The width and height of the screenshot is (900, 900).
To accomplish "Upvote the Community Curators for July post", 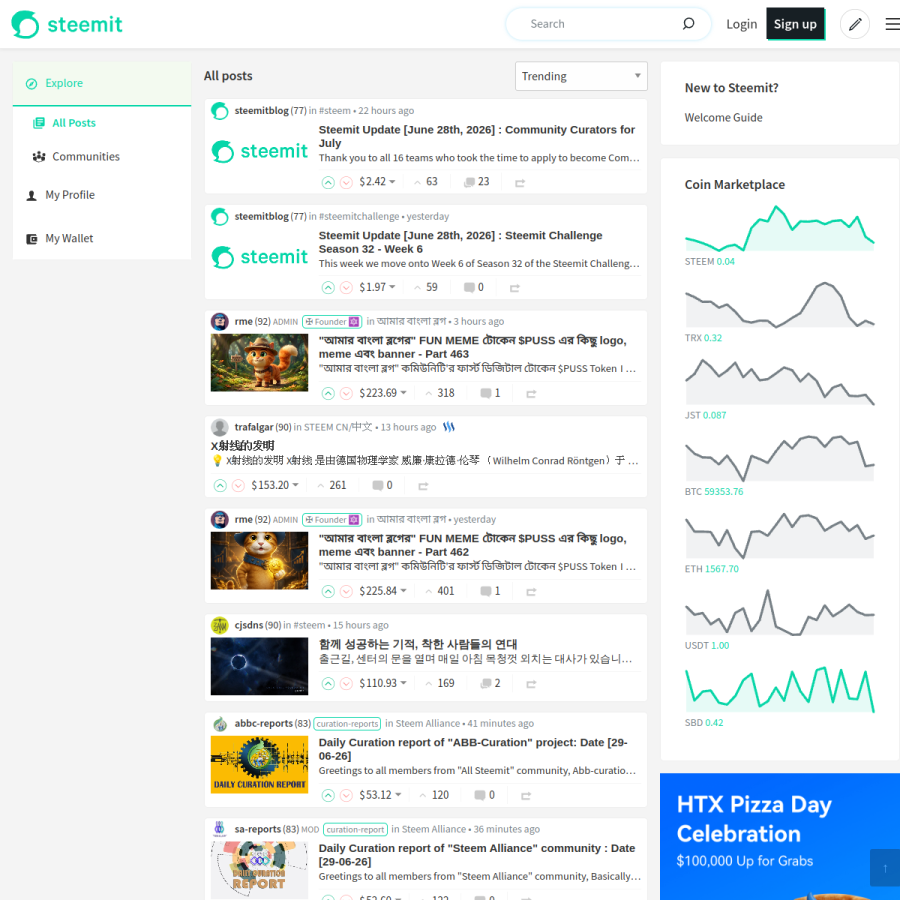I will point(328,183).
